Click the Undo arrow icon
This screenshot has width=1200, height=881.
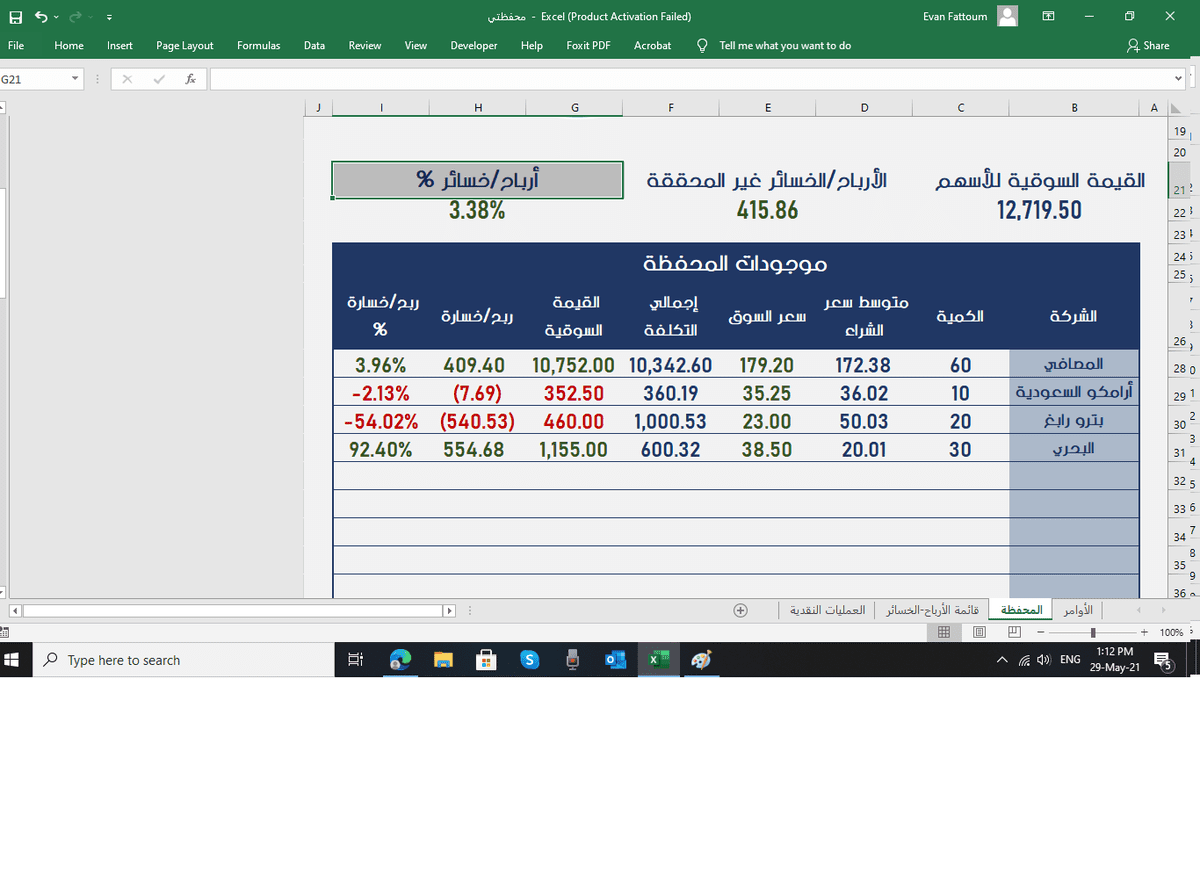pyautogui.click(x=40, y=17)
